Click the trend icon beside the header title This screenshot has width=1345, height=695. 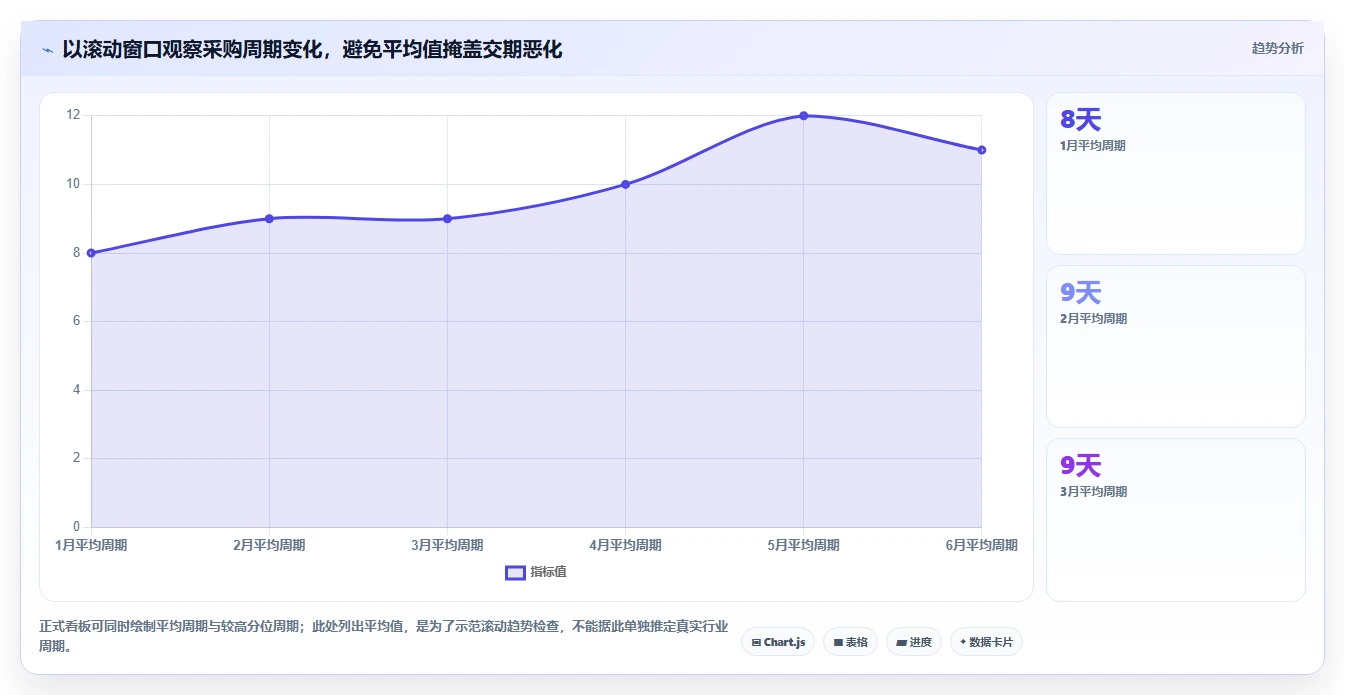tap(47, 50)
